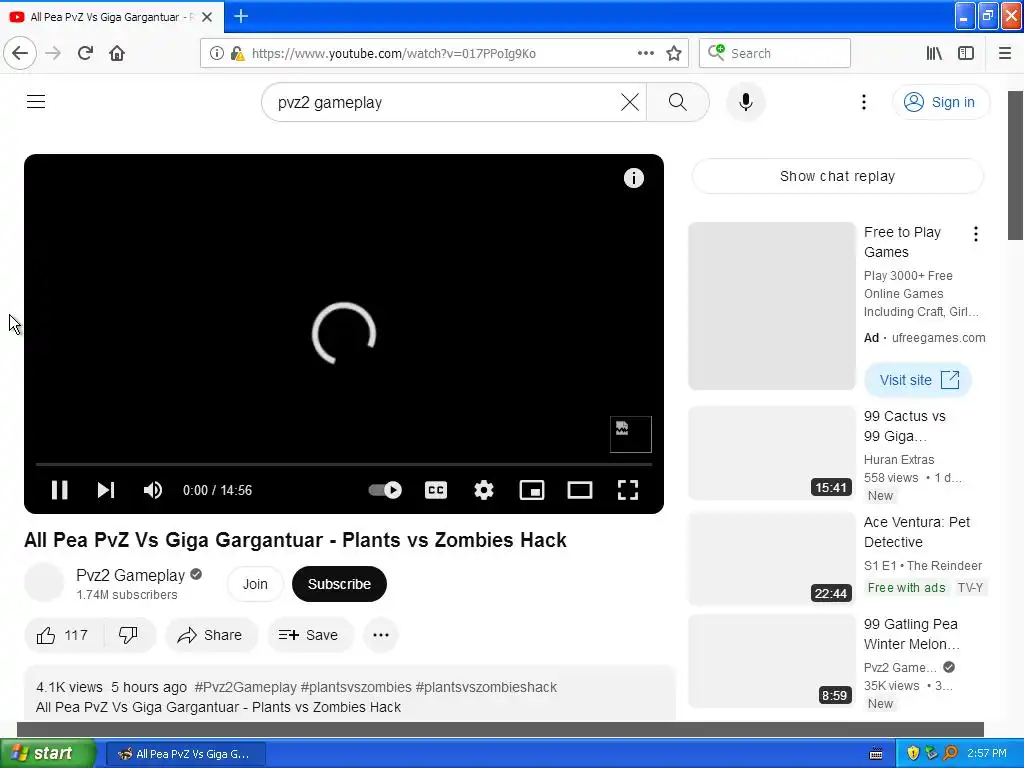Screen dimensions: 1024x768
Task: Click the keyboard icon in taskbar
Action: (876, 754)
